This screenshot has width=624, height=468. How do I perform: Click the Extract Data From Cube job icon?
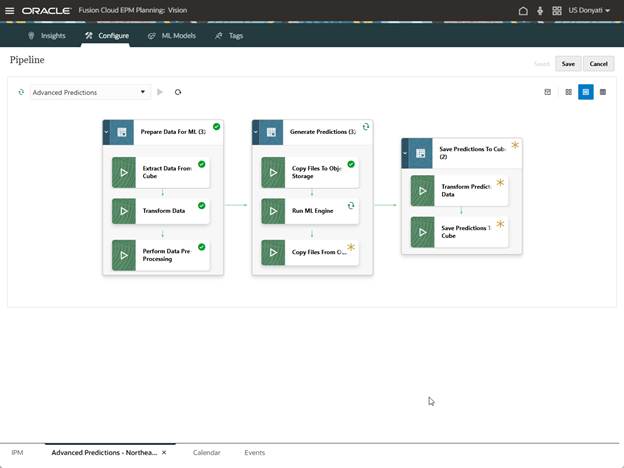tap(124, 172)
